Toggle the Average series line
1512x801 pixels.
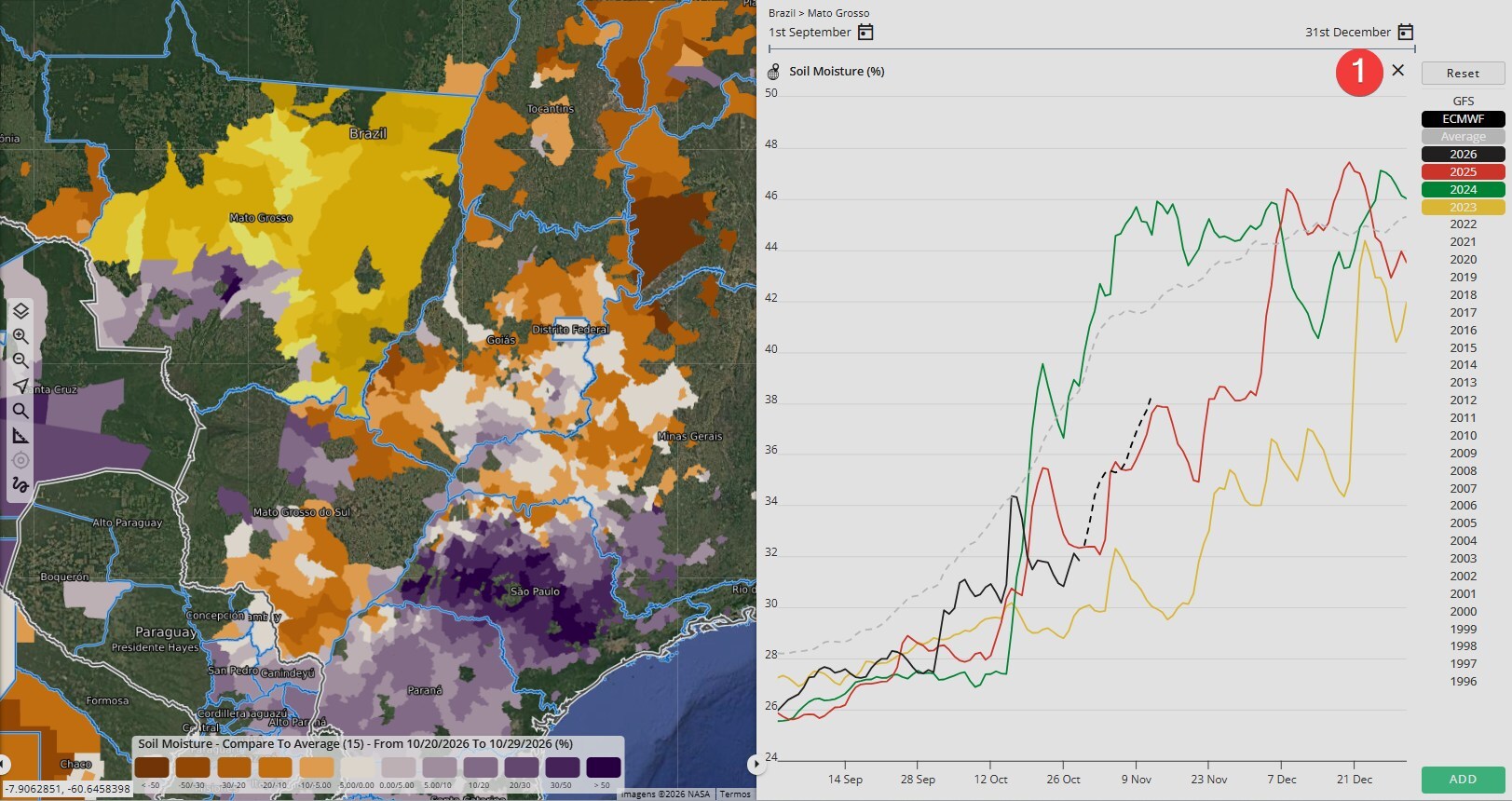click(x=1463, y=137)
